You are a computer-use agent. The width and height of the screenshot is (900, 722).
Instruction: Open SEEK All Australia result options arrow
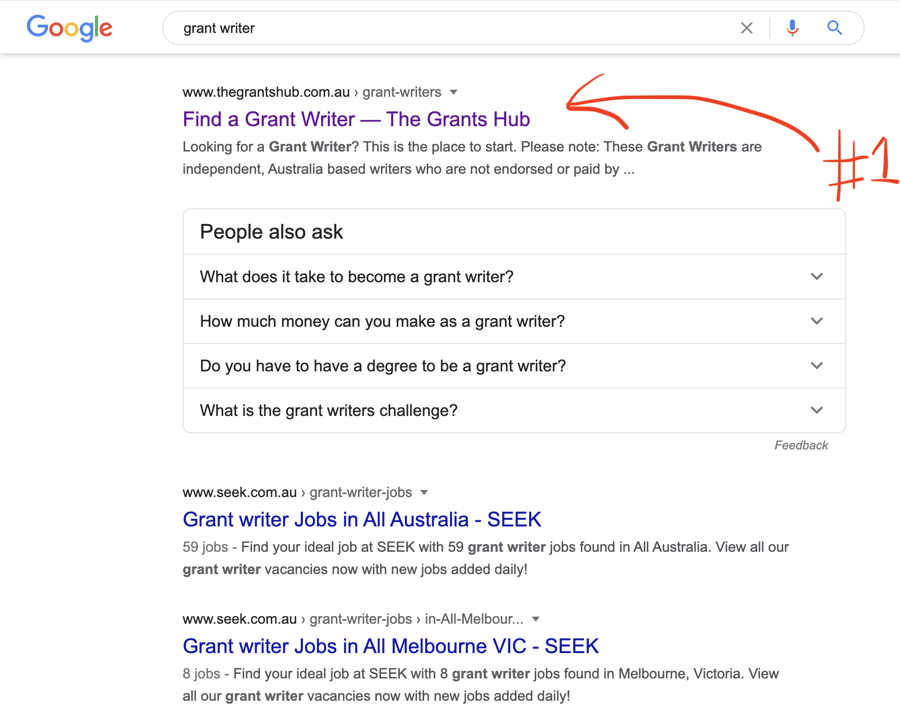(x=425, y=492)
